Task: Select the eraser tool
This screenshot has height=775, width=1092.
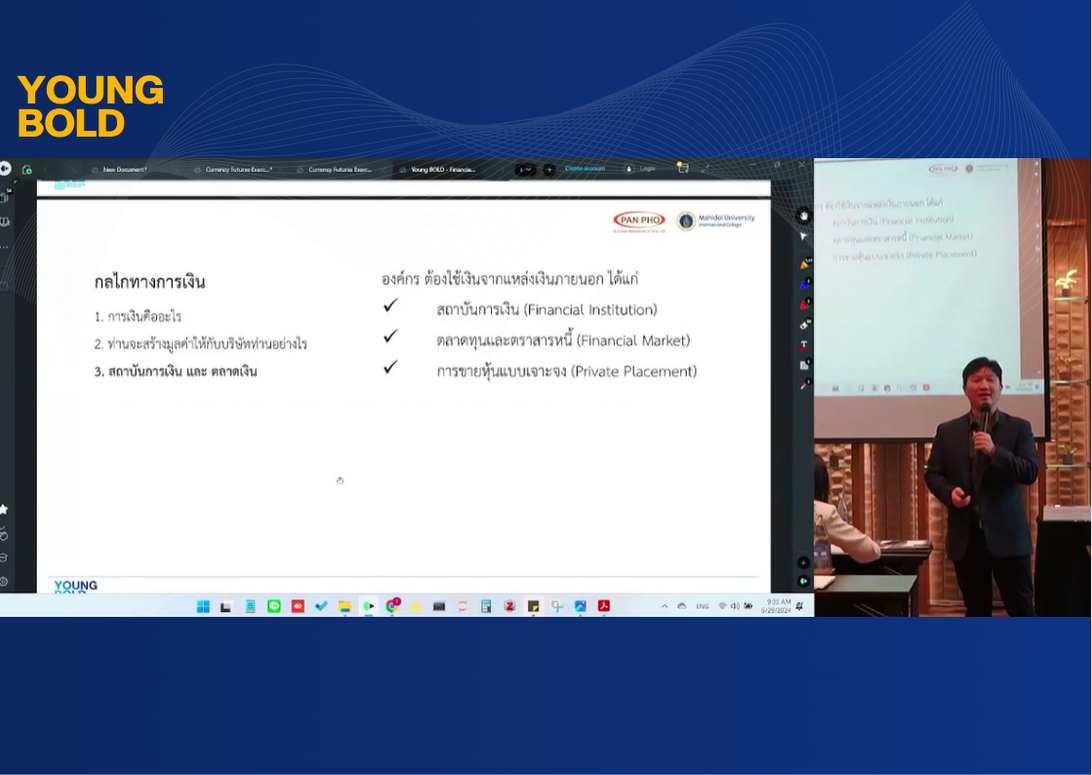Action: pyautogui.click(x=804, y=324)
